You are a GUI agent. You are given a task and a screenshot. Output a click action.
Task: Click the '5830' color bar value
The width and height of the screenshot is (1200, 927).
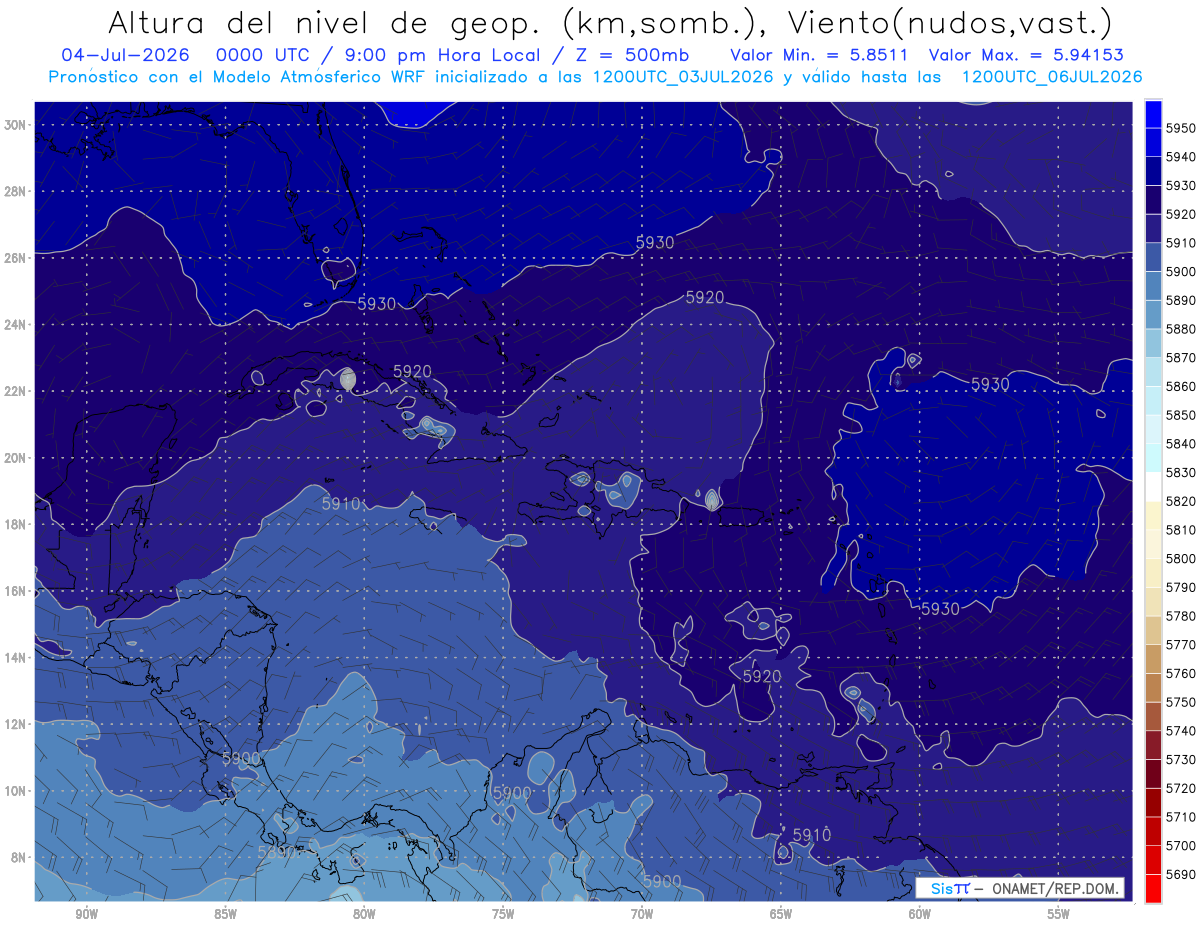click(1181, 472)
